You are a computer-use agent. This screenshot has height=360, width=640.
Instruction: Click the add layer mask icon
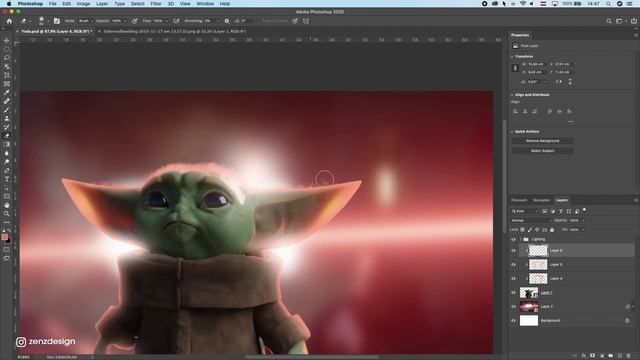pyautogui.click(x=593, y=356)
